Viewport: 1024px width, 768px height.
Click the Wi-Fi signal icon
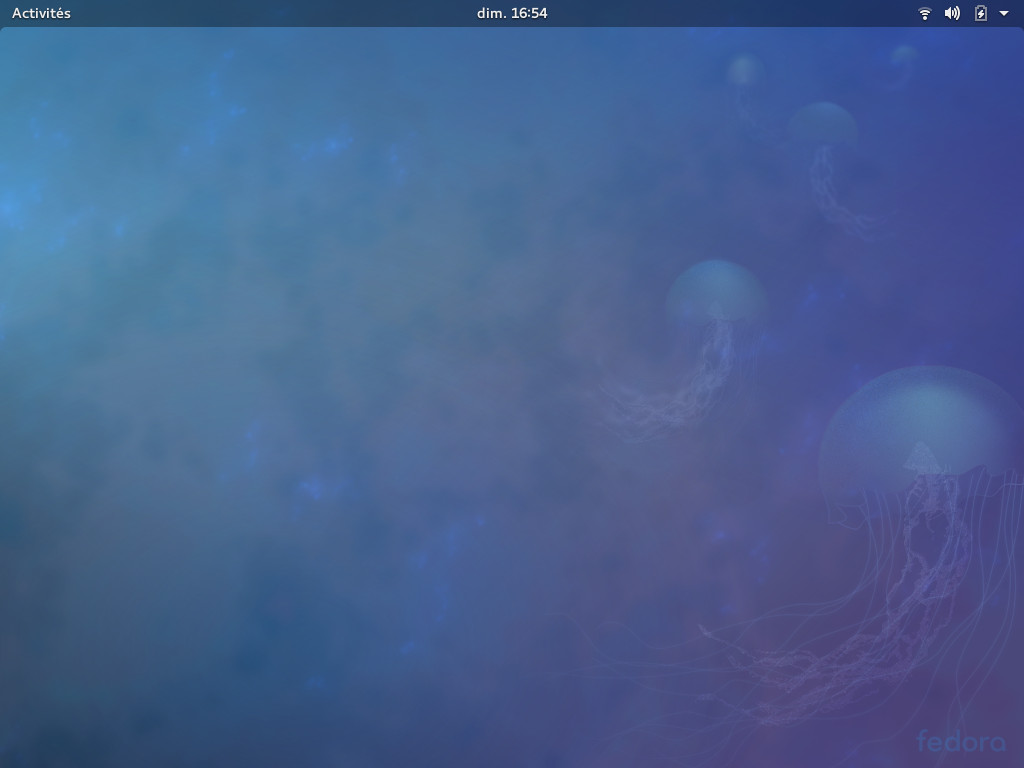[x=925, y=13]
